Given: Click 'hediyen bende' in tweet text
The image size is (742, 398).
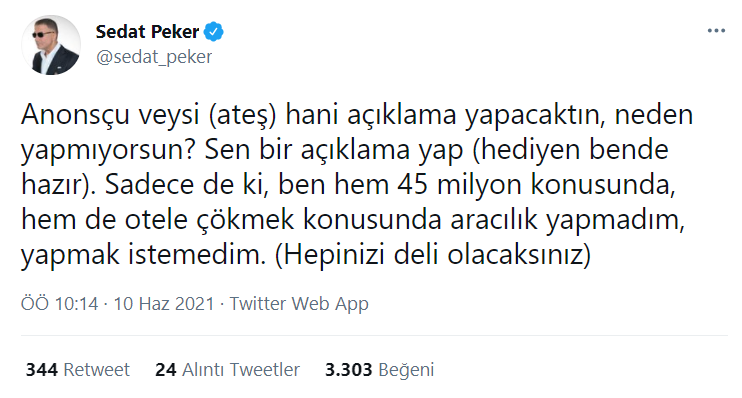Looking at the screenshot, I should (574, 150).
